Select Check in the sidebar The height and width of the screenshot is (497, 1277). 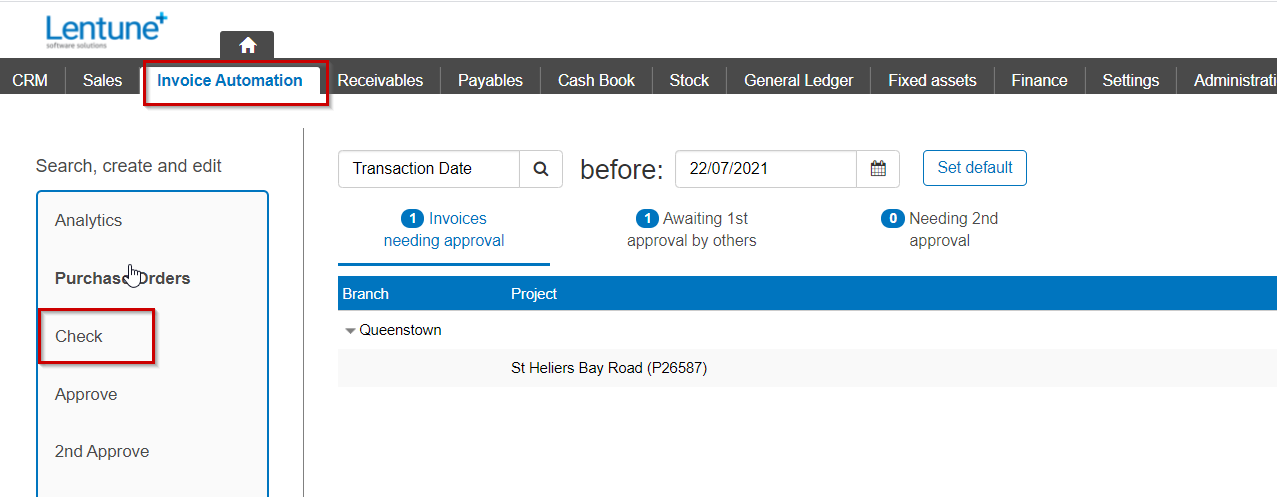click(79, 336)
